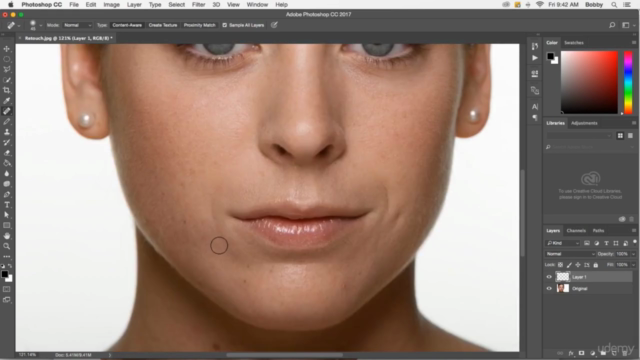
Task: Select the Move tool
Action: [x=7, y=49]
